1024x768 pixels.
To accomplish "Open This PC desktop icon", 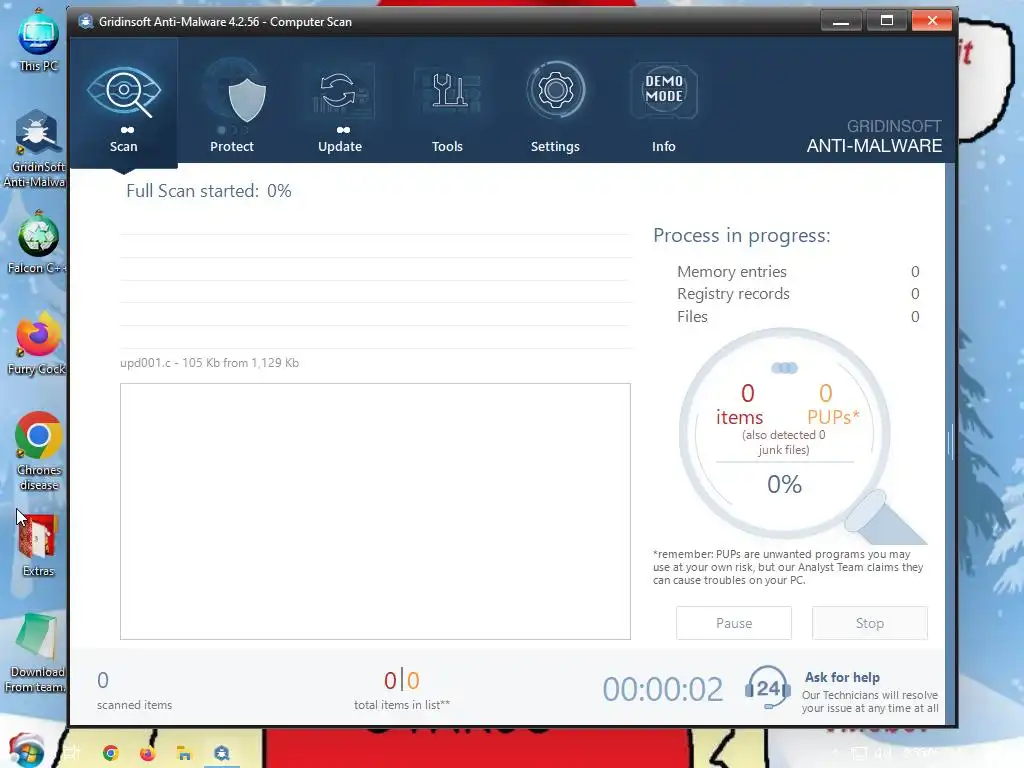I will 38,40.
